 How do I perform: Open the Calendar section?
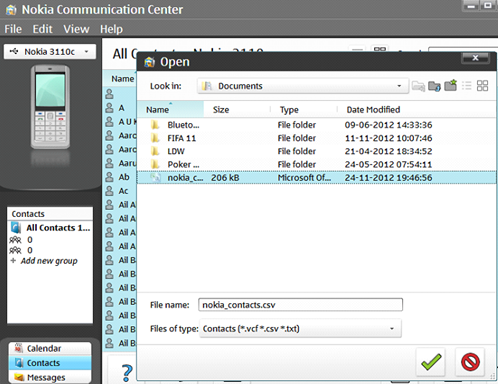pyautogui.click(x=50, y=348)
